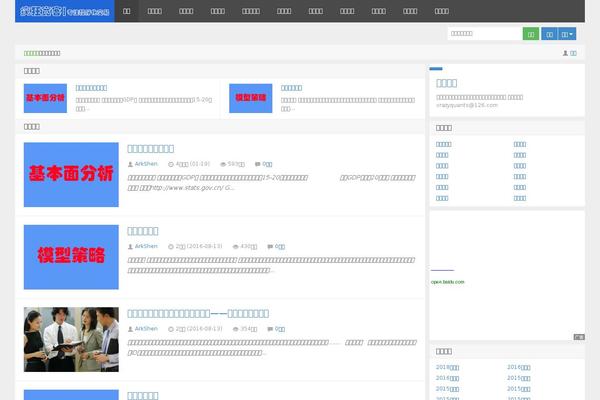Click author person icon in business photo article
Screen dimensions: 600x400
pyautogui.click(x=130, y=329)
